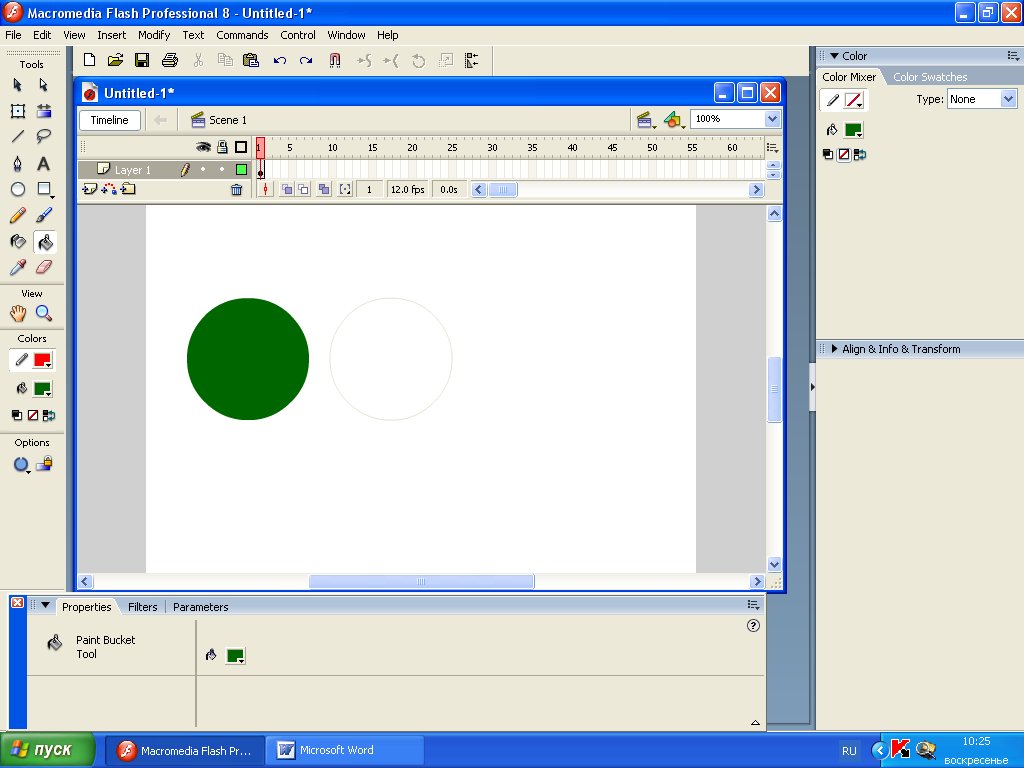Select the Paint Bucket tool
The width and height of the screenshot is (1024, 768).
pos(44,242)
